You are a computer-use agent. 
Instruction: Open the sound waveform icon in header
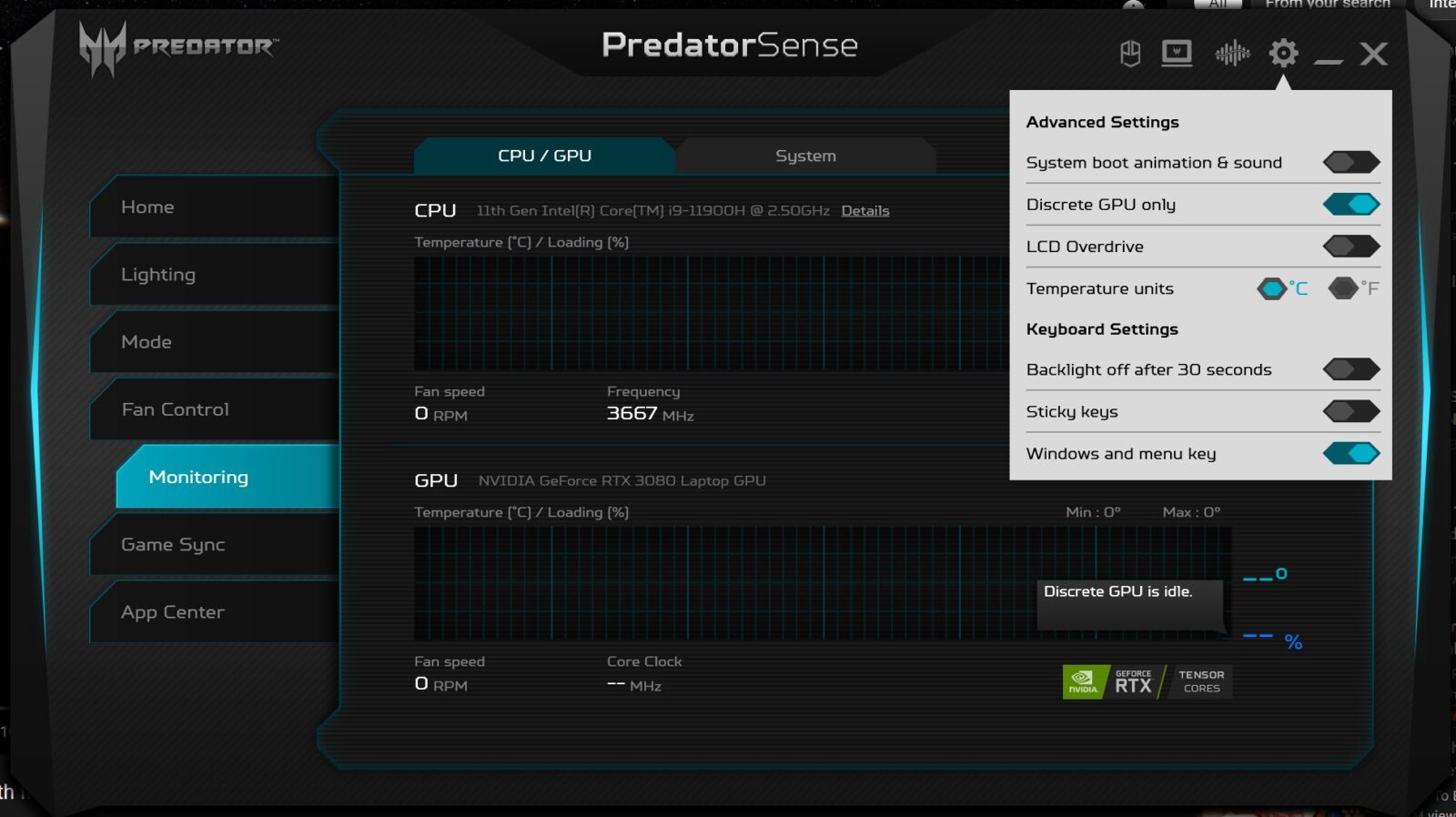[x=1232, y=54]
